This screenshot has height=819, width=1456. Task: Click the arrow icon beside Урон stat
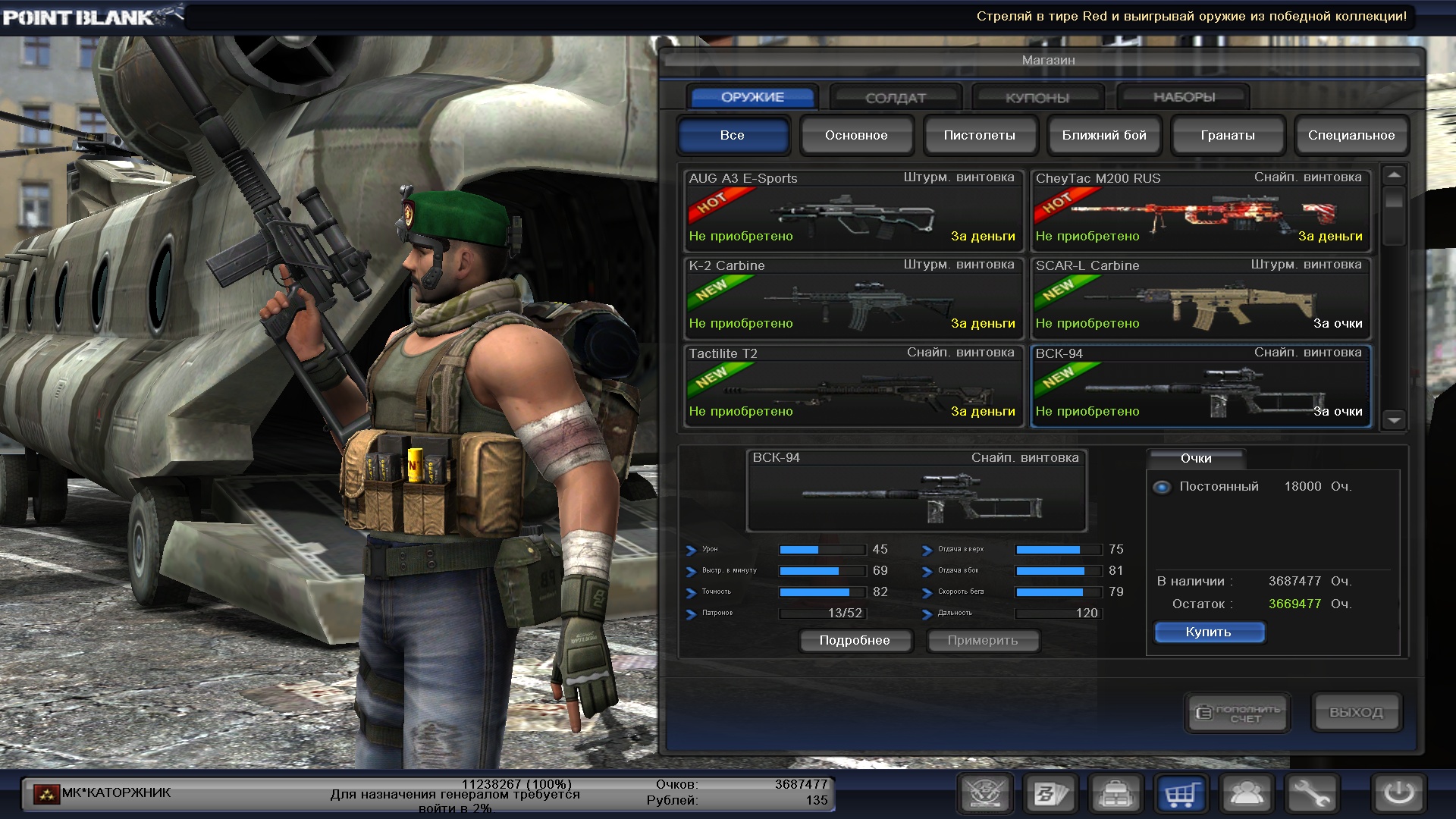[691, 551]
